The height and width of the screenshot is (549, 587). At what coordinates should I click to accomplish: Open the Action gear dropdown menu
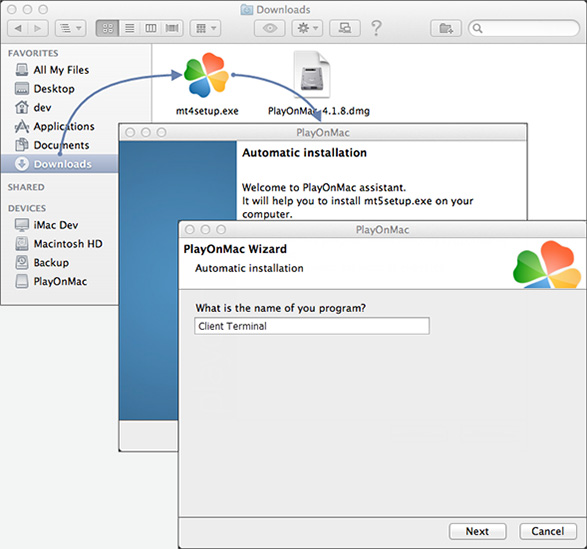tap(307, 28)
